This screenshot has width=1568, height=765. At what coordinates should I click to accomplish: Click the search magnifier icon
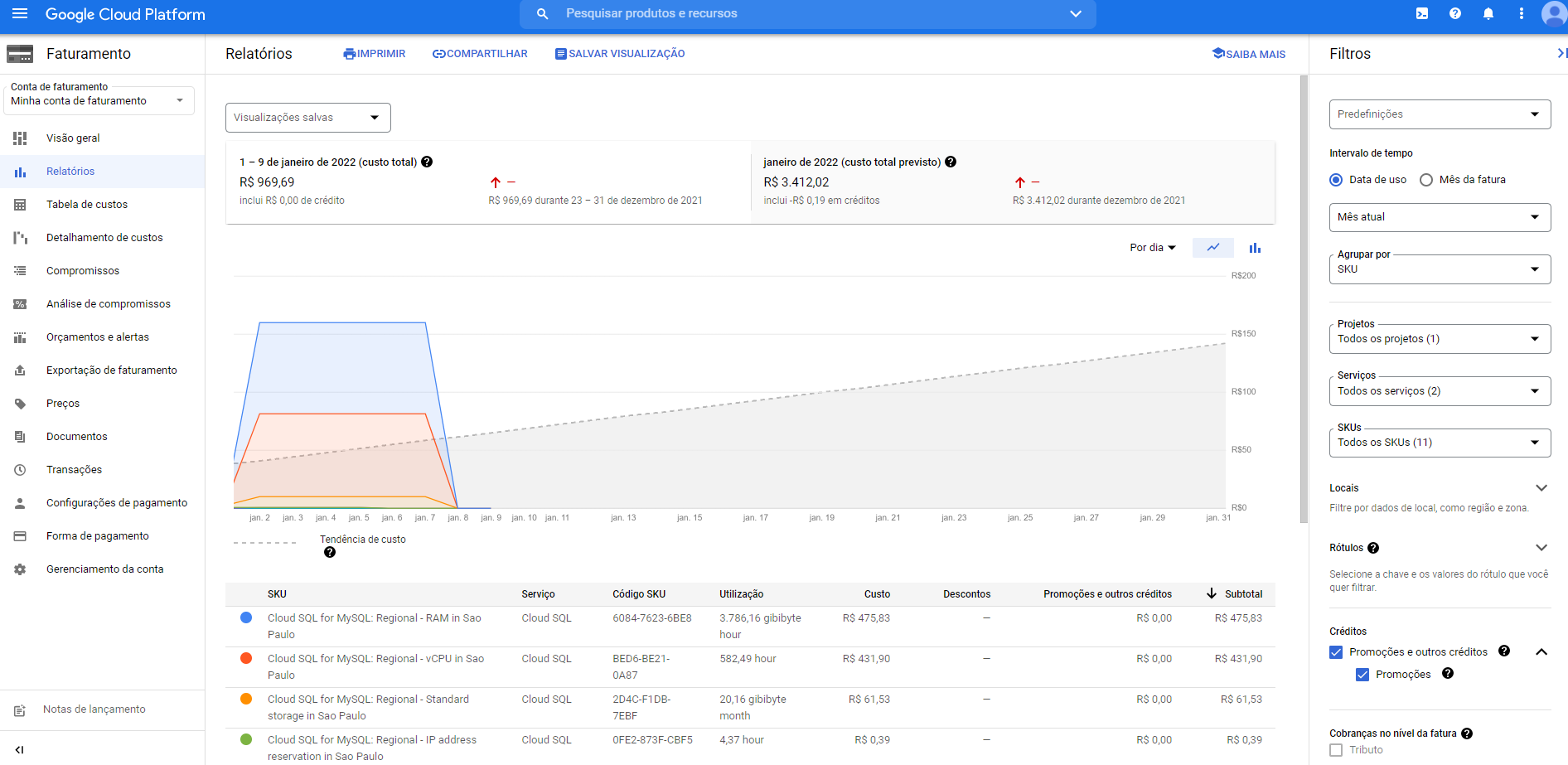point(542,14)
